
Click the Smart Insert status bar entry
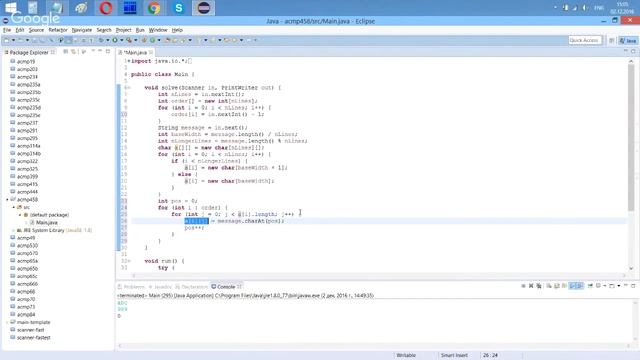[454, 355]
